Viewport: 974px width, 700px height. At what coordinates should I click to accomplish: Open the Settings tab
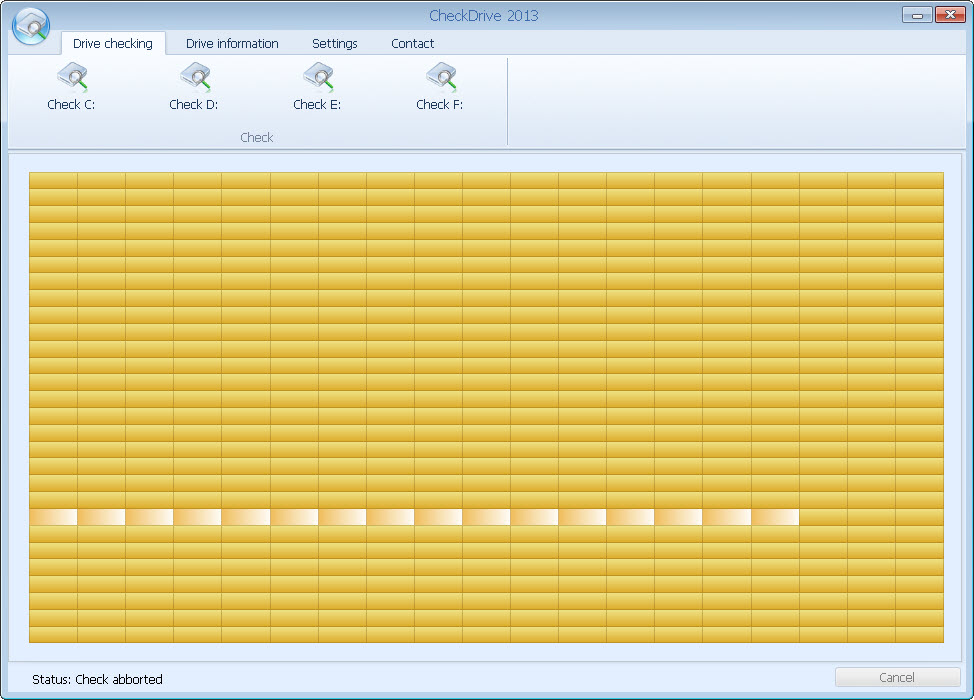coord(334,43)
